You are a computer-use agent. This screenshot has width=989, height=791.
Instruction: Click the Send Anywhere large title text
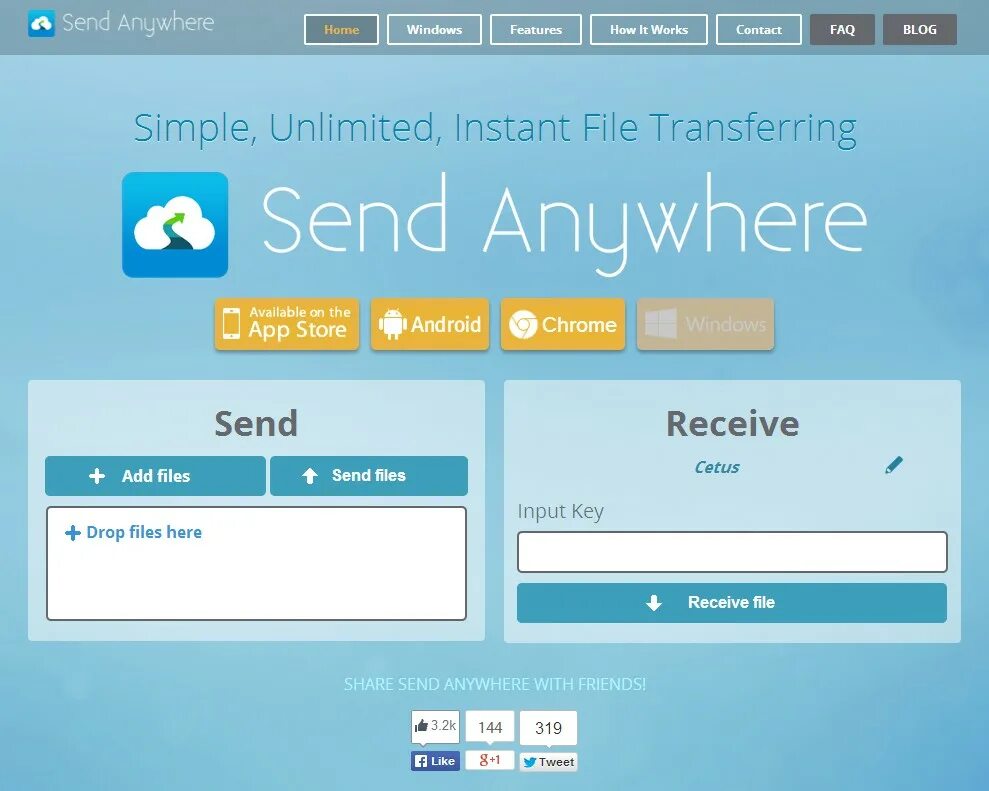(564, 225)
